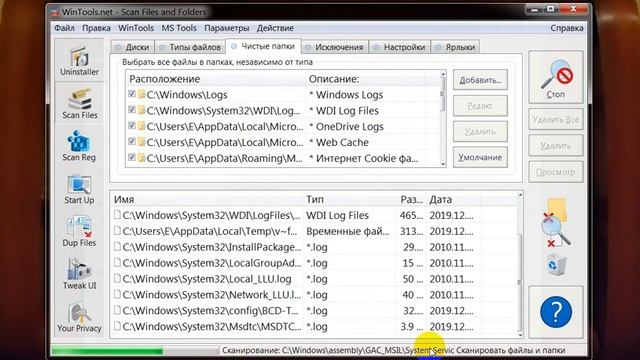Click the Умолчание button

(480, 157)
